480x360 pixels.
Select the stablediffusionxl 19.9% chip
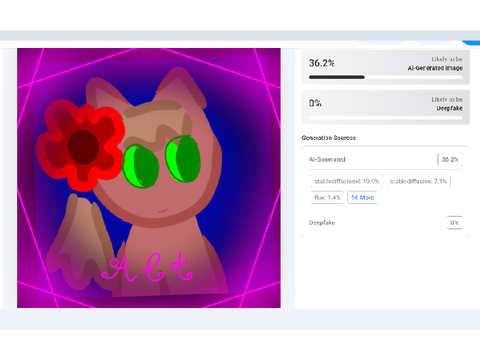(x=346, y=181)
